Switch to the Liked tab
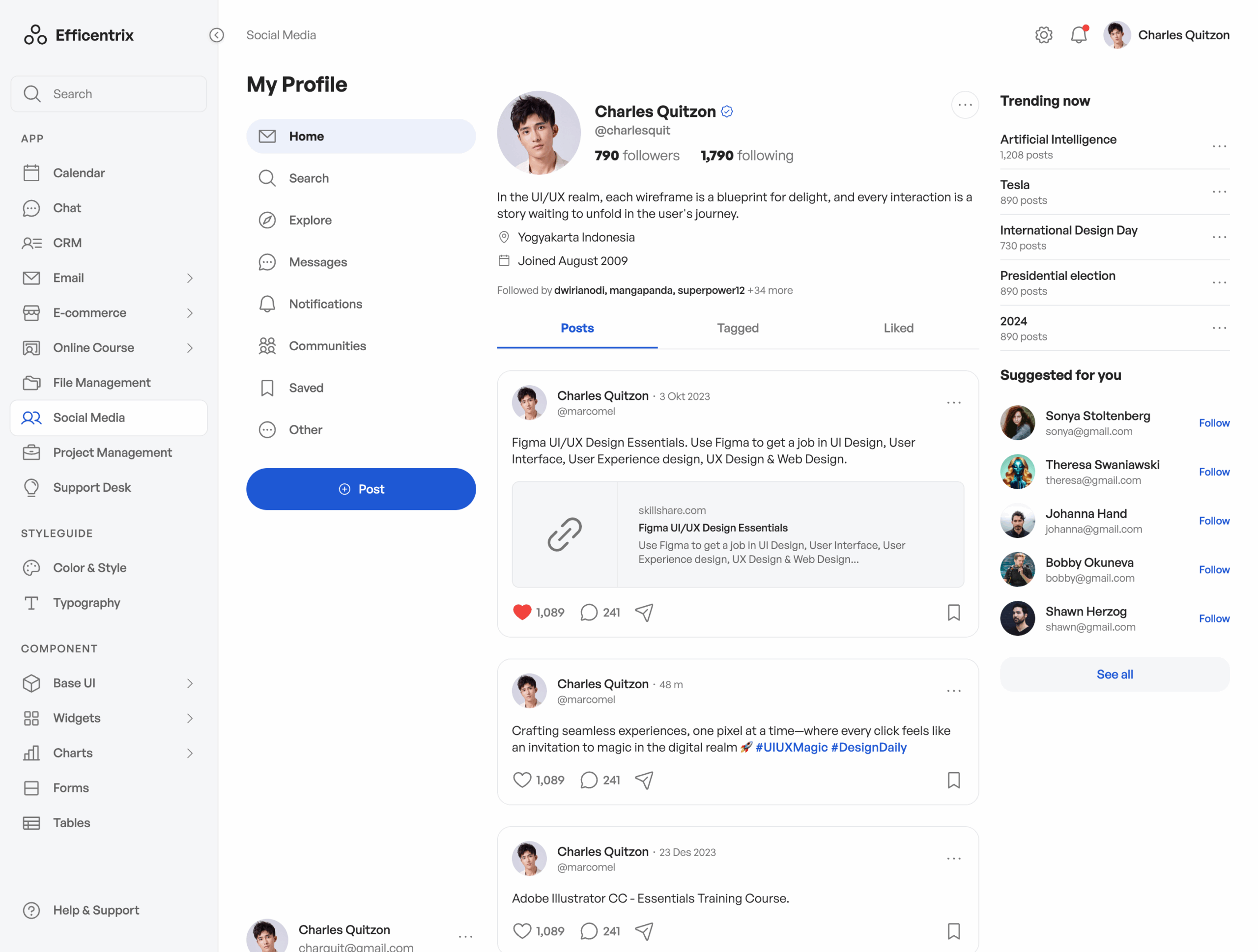This screenshot has width=1258, height=952. (898, 328)
